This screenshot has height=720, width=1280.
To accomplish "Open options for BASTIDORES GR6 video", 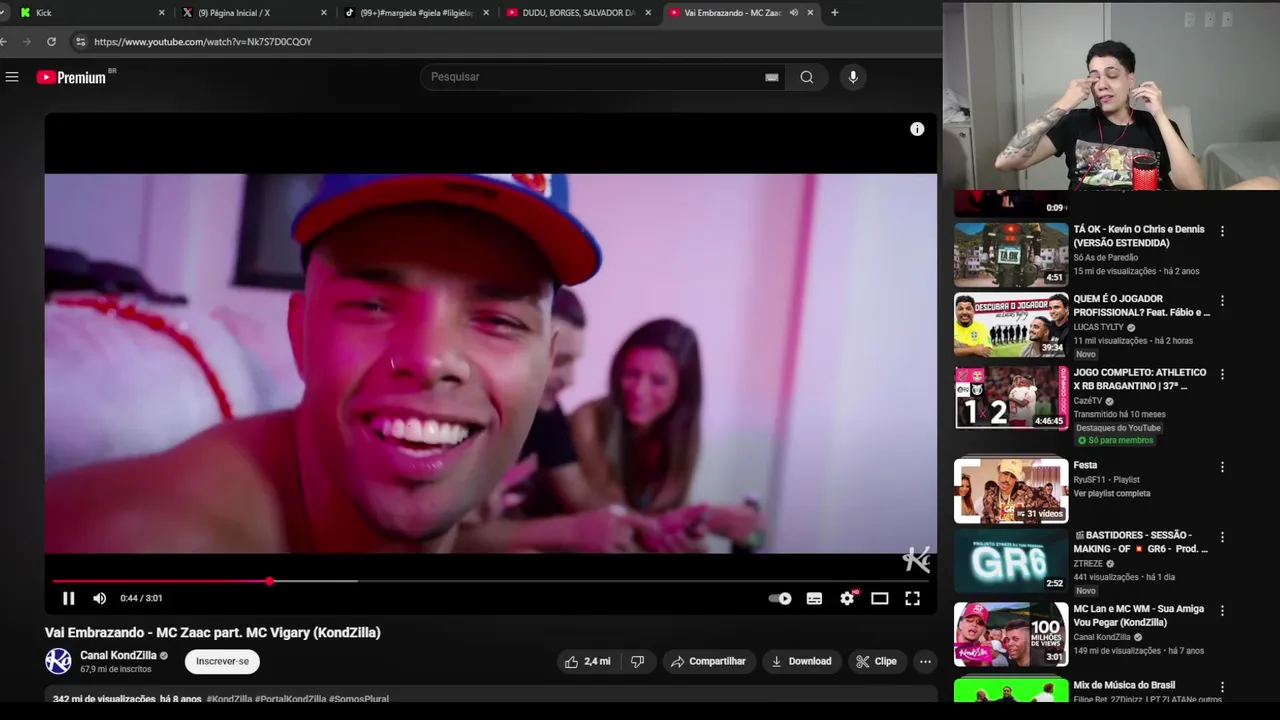I will point(1222,537).
